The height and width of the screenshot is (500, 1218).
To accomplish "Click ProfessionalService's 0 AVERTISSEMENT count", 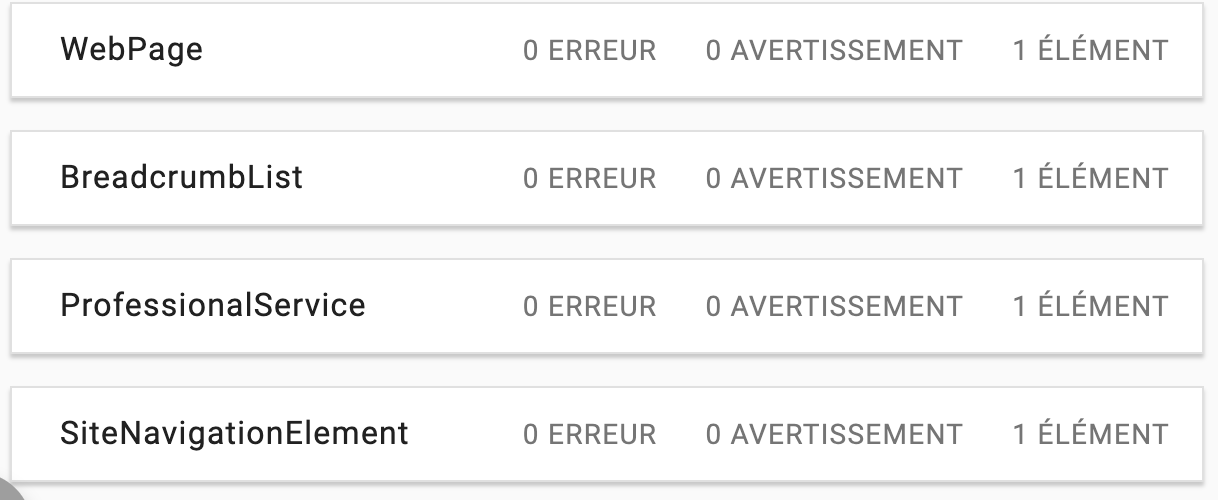I will (x=834, y=306).
